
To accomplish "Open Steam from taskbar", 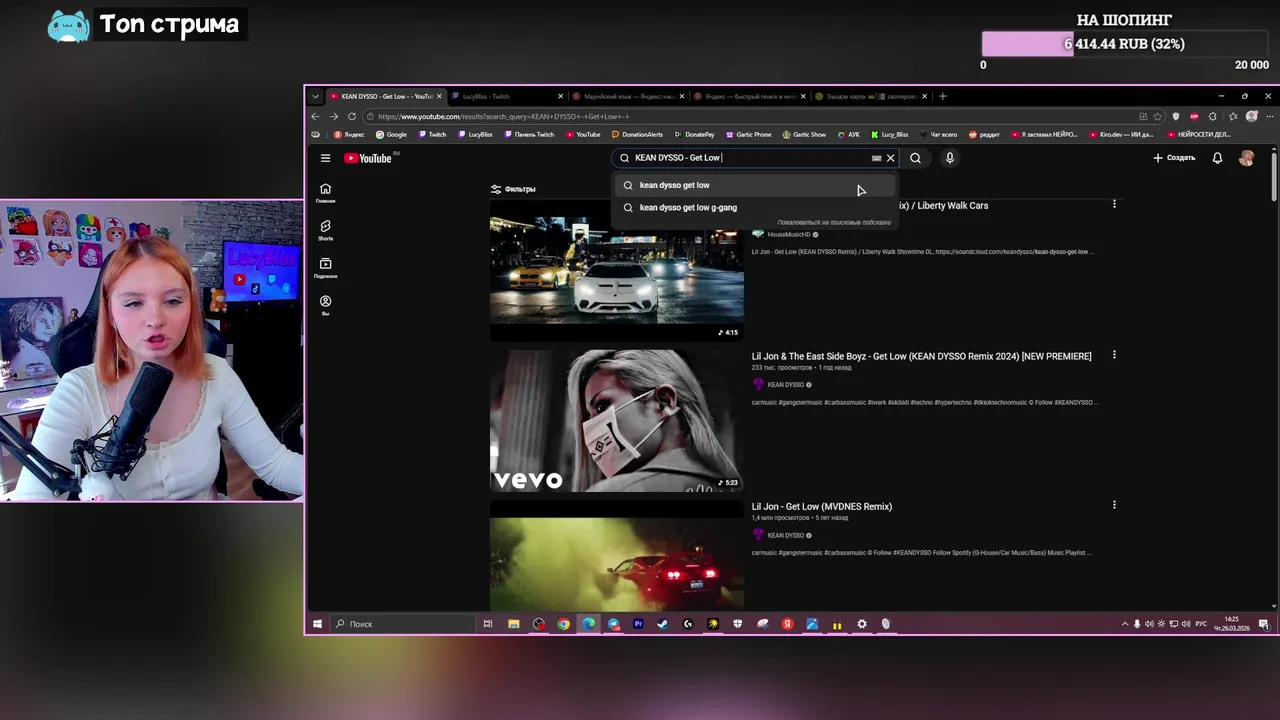I will (x=663, y=624).
